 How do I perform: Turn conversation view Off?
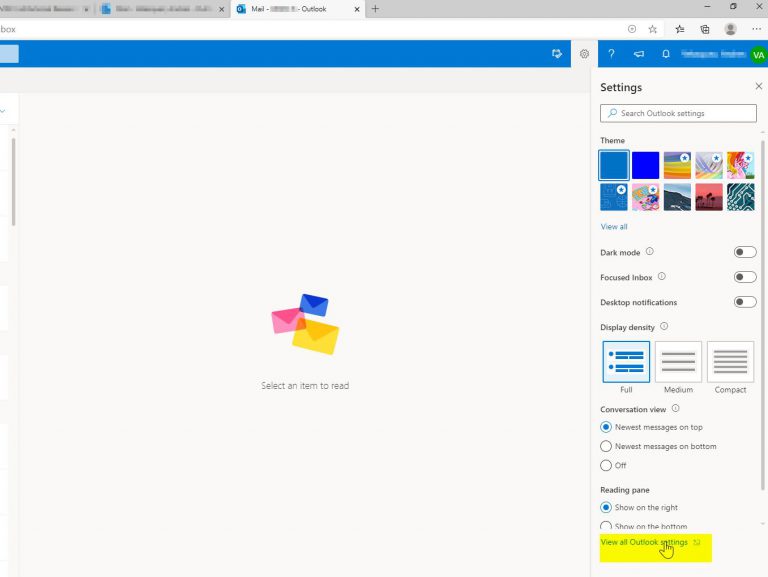[606, 465]
